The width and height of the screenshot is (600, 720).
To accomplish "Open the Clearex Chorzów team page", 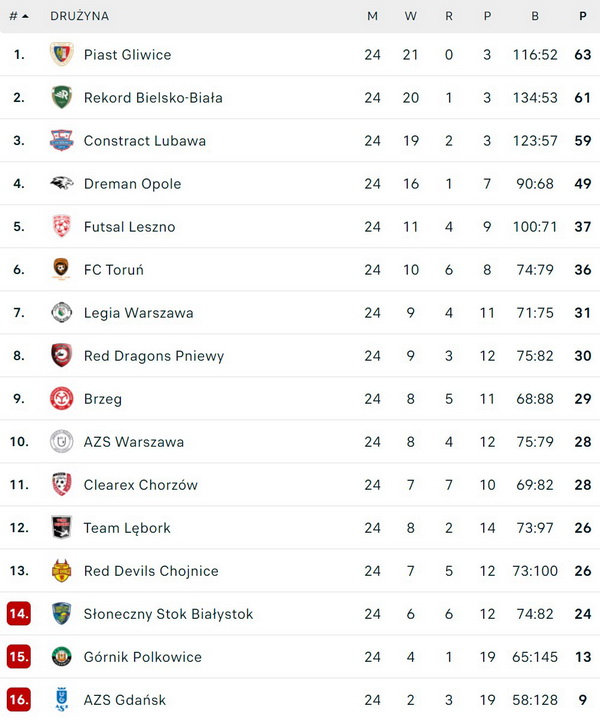I will coord(141,485).
